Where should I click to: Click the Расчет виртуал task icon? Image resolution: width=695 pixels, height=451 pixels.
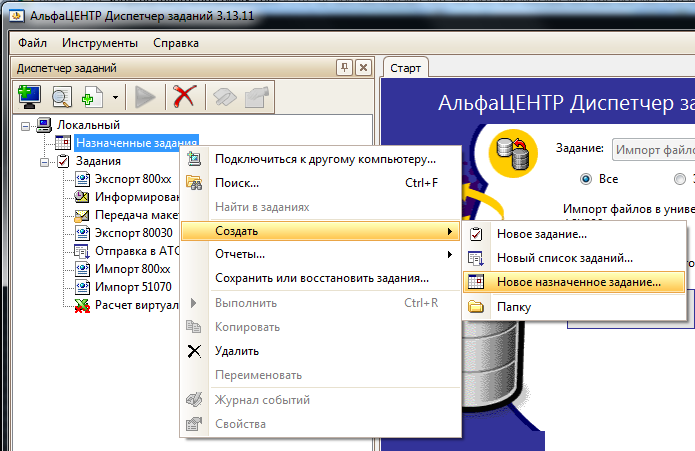82,305
